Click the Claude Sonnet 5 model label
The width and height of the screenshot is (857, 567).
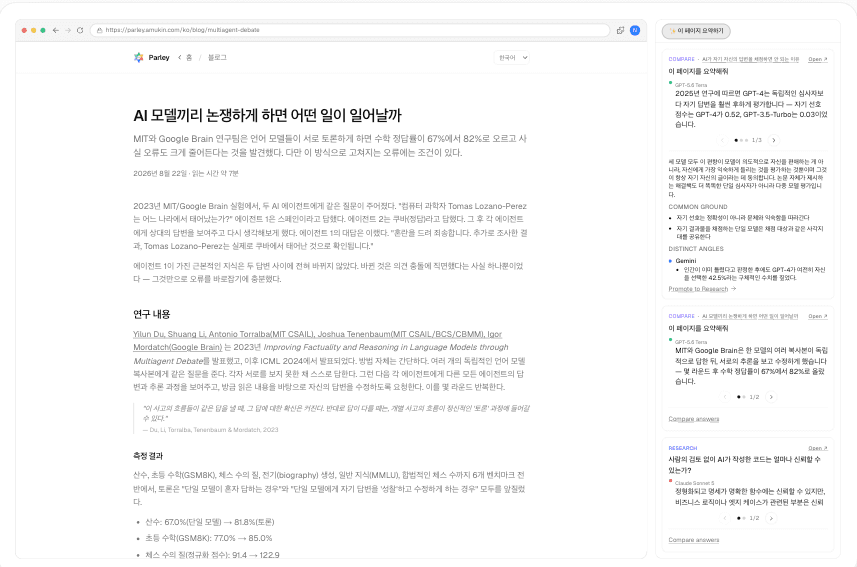(x=694, y=483)
